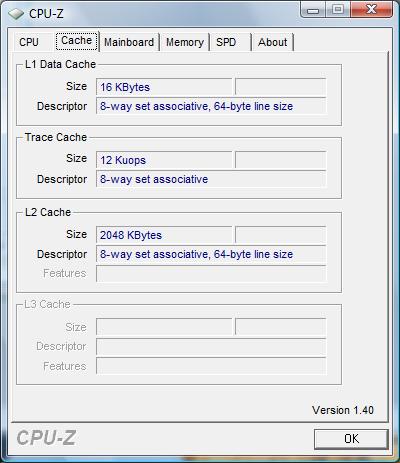Close the CPU-Z window

tap(371, 9)
